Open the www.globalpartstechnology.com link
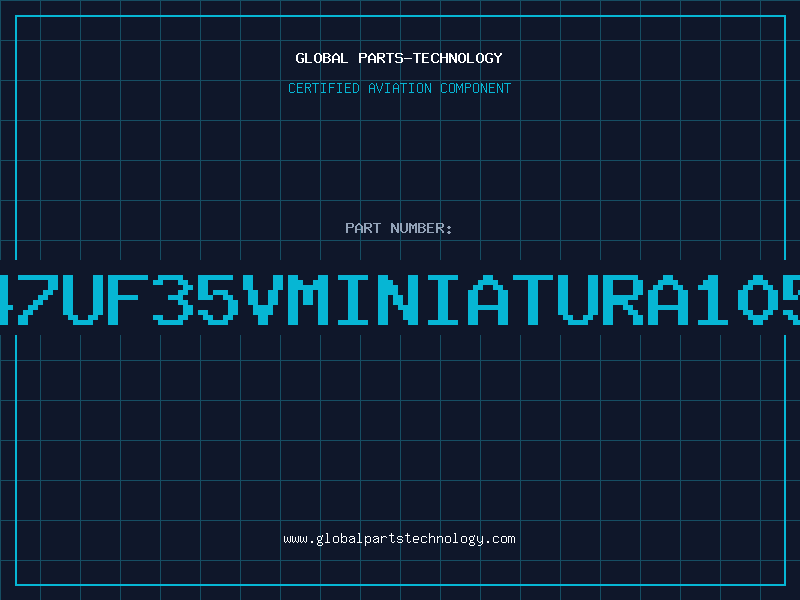 coord(399,539)
